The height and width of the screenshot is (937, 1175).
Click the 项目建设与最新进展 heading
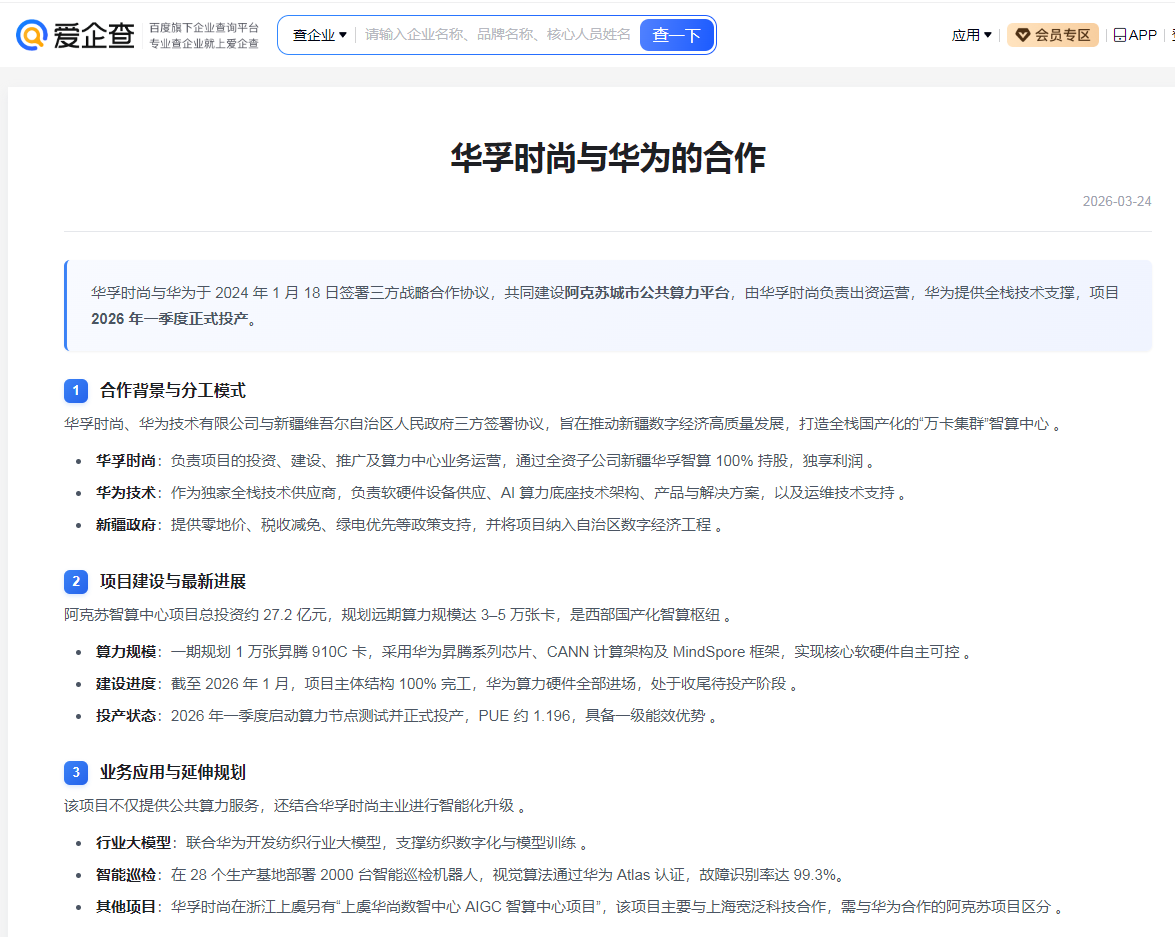(172, 582)
